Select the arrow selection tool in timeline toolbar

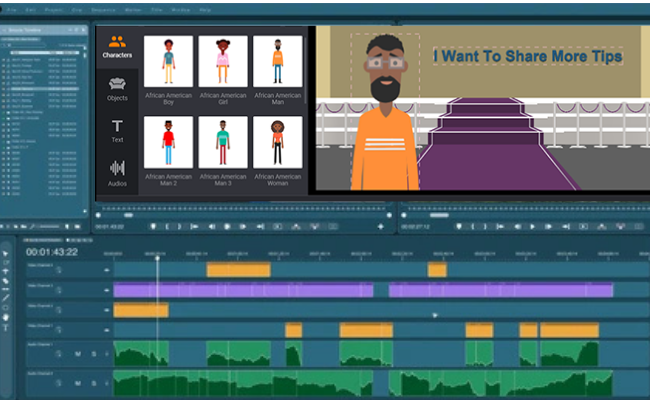pyautogui.click(x=7, y=252)
